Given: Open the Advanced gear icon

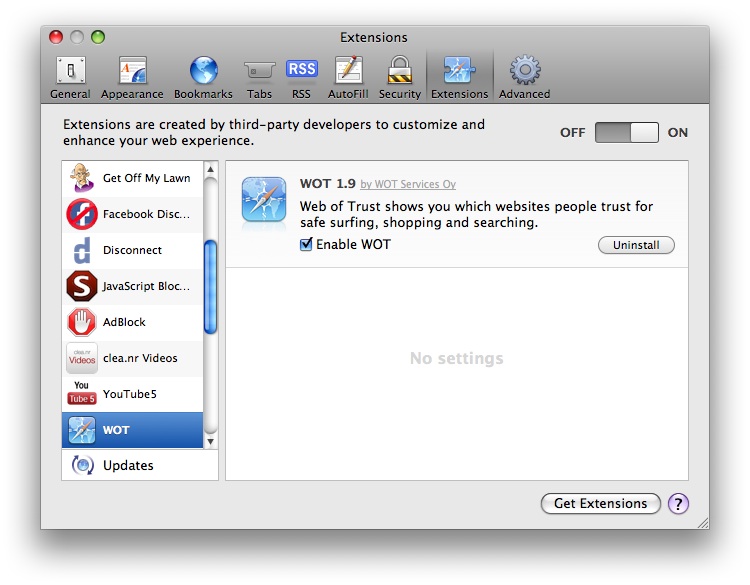Looking at the screenshot, I should (525, 70).
